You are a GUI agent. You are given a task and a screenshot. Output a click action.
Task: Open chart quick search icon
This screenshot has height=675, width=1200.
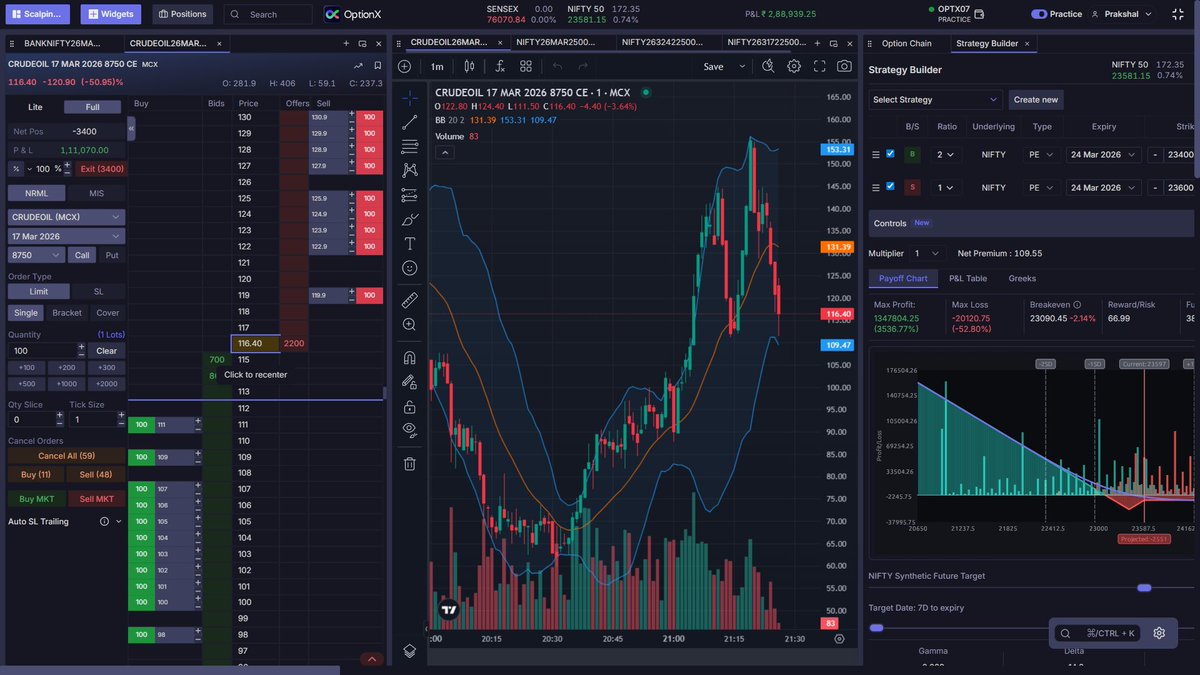pyautogui.click(x=768, y=66)
